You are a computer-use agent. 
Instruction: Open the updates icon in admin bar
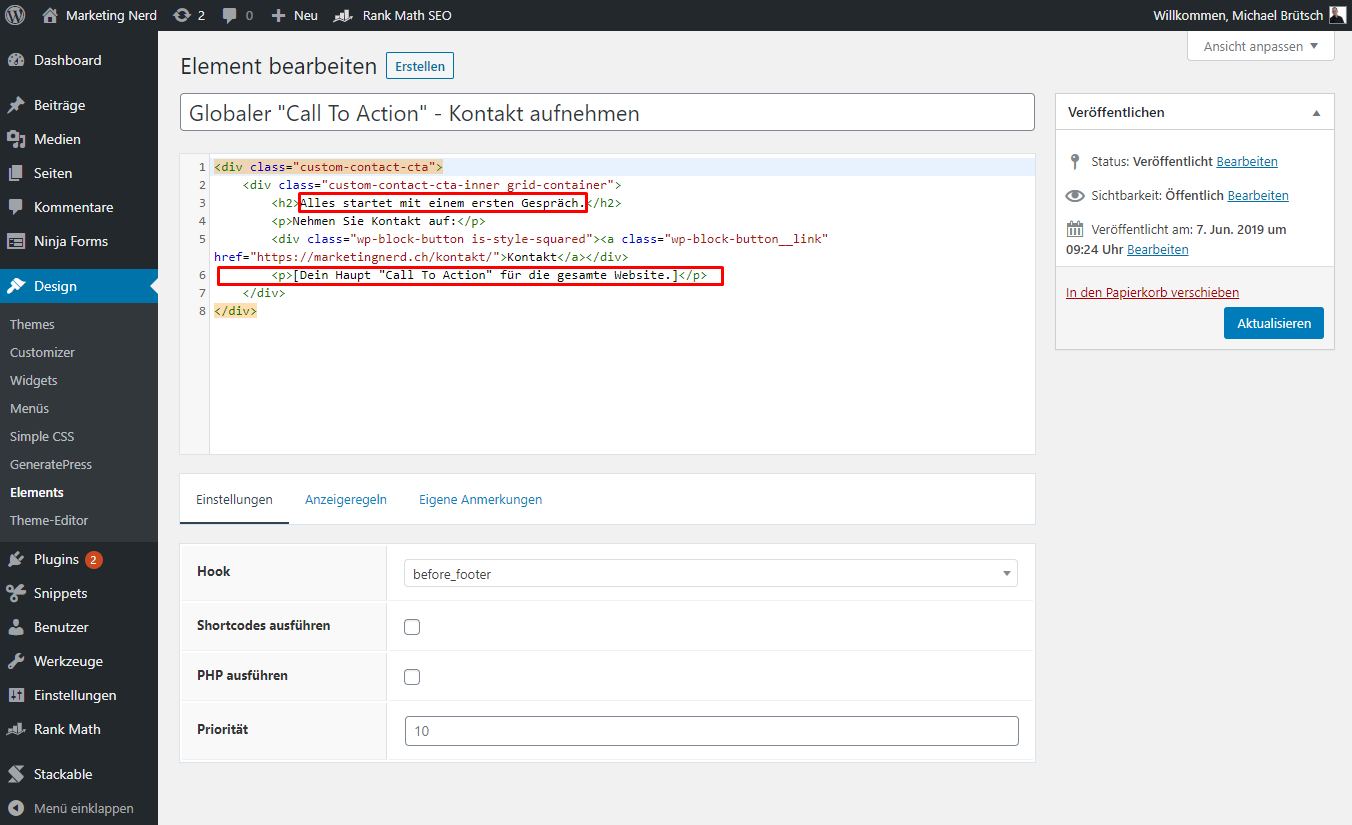pos(181,15)
